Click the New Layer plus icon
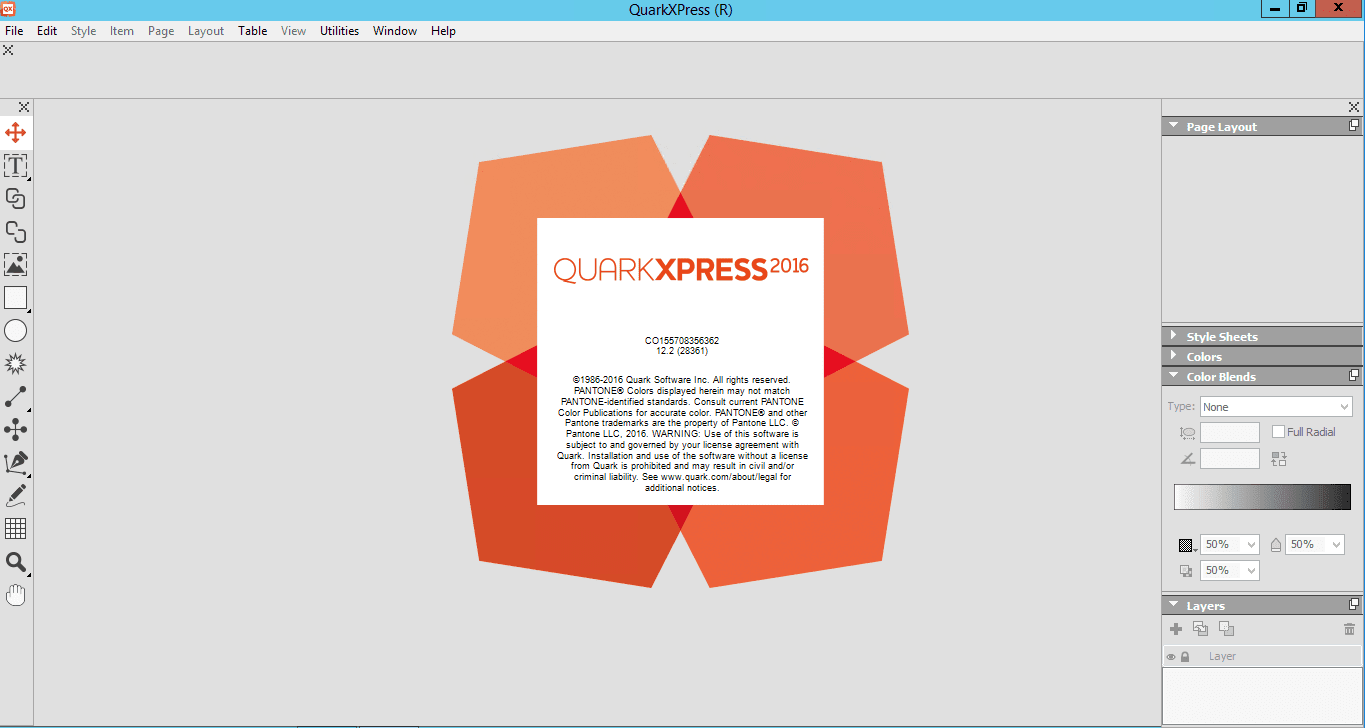The width and height of the screenshot is (1365, 728). click(x=1176, y=629)
